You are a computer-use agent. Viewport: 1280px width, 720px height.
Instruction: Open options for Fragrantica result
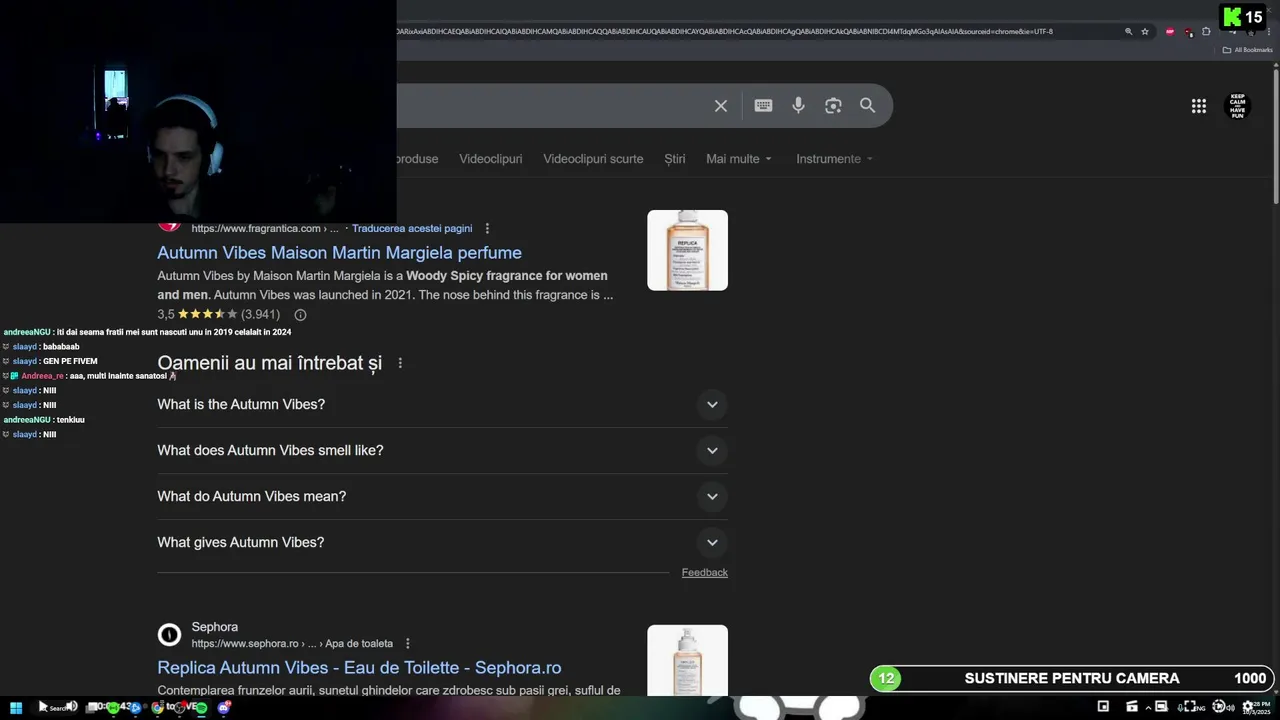click(487, 228)
